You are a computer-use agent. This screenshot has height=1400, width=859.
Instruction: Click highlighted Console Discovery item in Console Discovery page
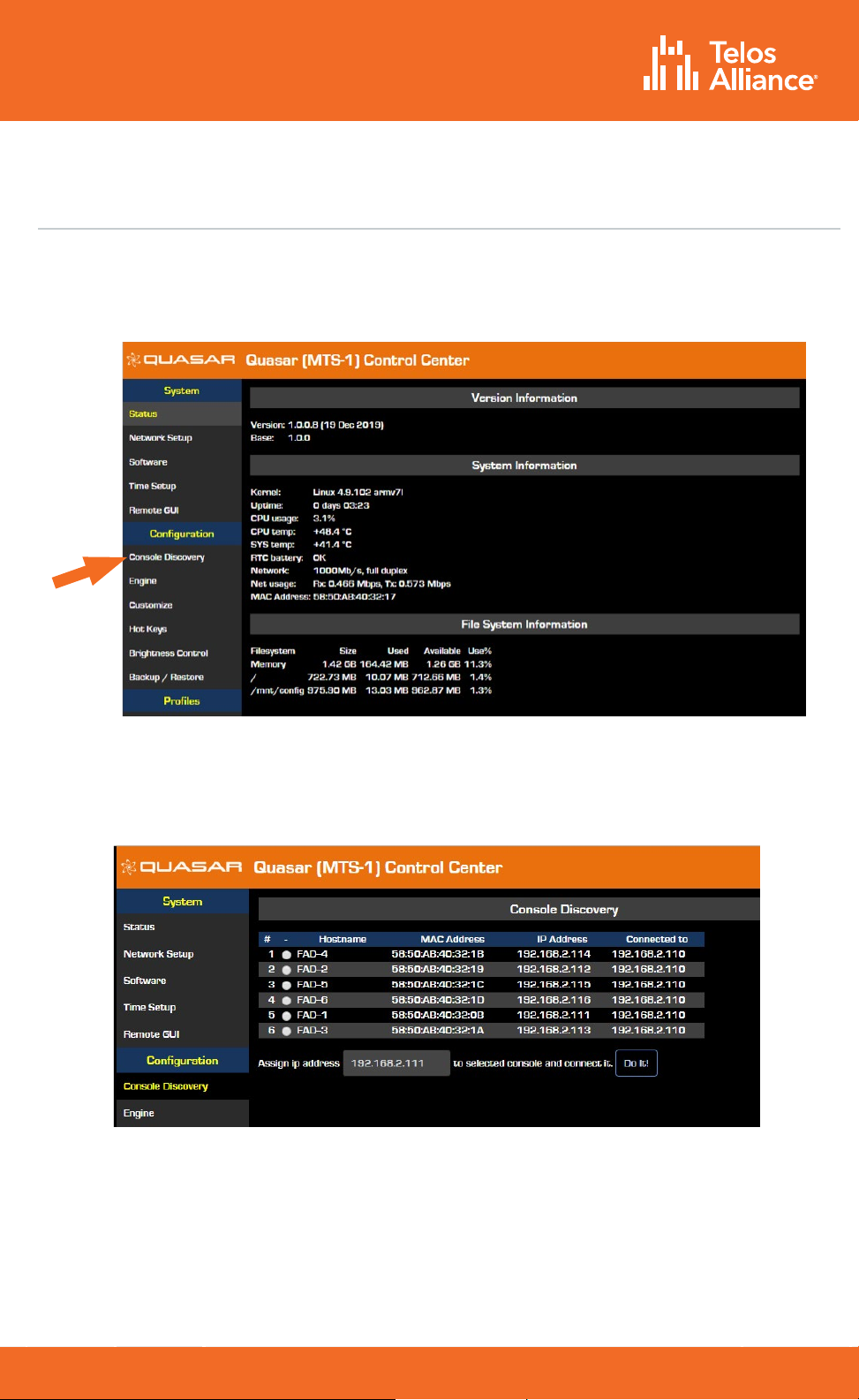pyautogui.click(x=183, y=1086)
